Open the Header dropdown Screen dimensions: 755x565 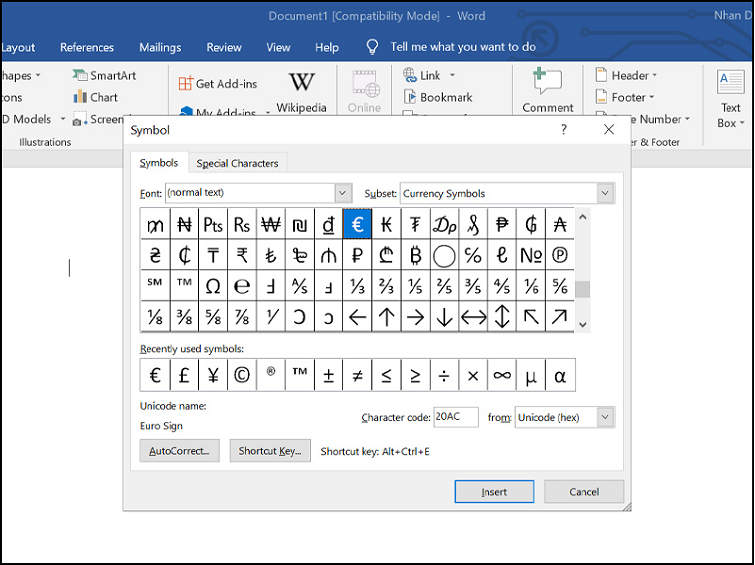click(626, 75)
